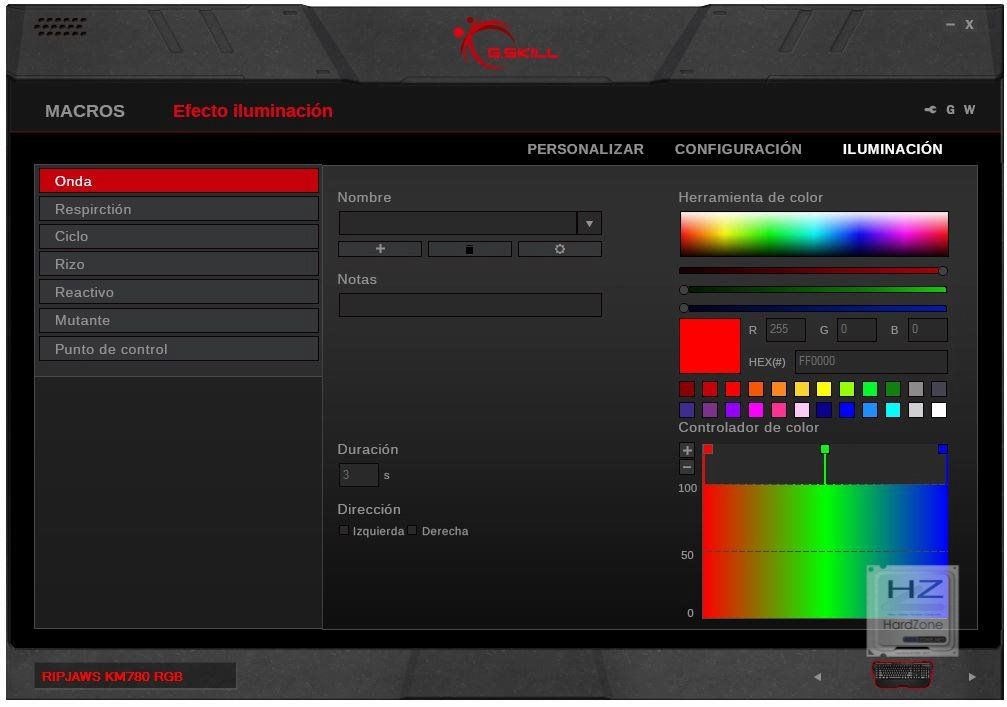Click the G icon in the header
This screenshot has height=707, width=1007.
(950, 110)
